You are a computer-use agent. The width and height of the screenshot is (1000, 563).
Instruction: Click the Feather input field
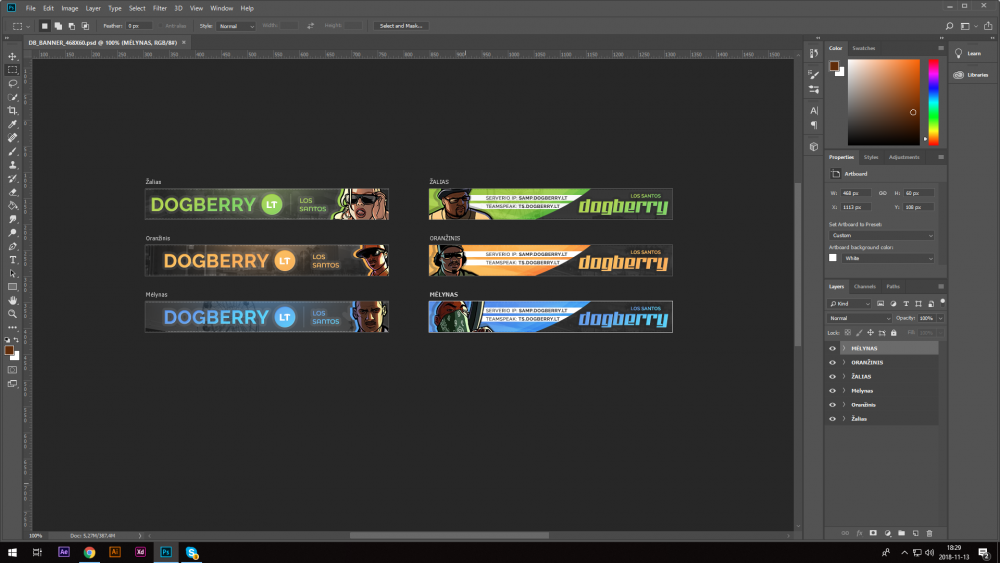tap(139, 26)
